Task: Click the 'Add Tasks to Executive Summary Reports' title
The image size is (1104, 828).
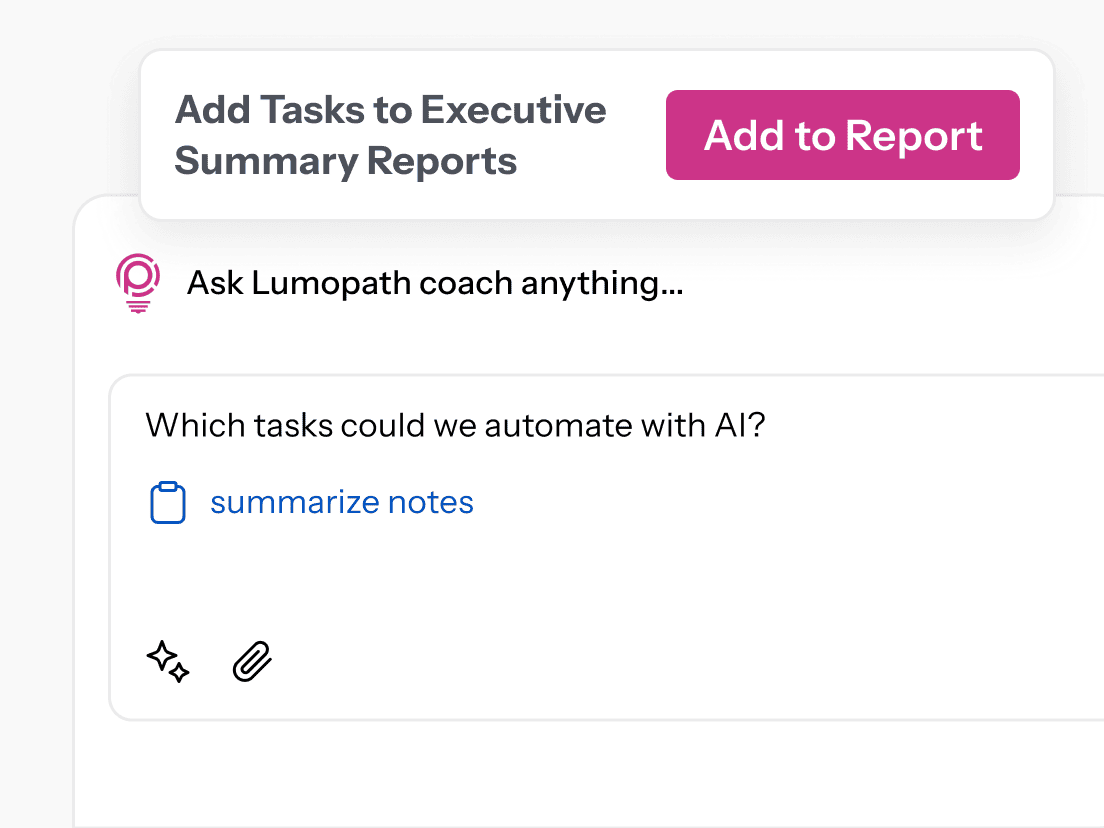Action: click(390, 135)
